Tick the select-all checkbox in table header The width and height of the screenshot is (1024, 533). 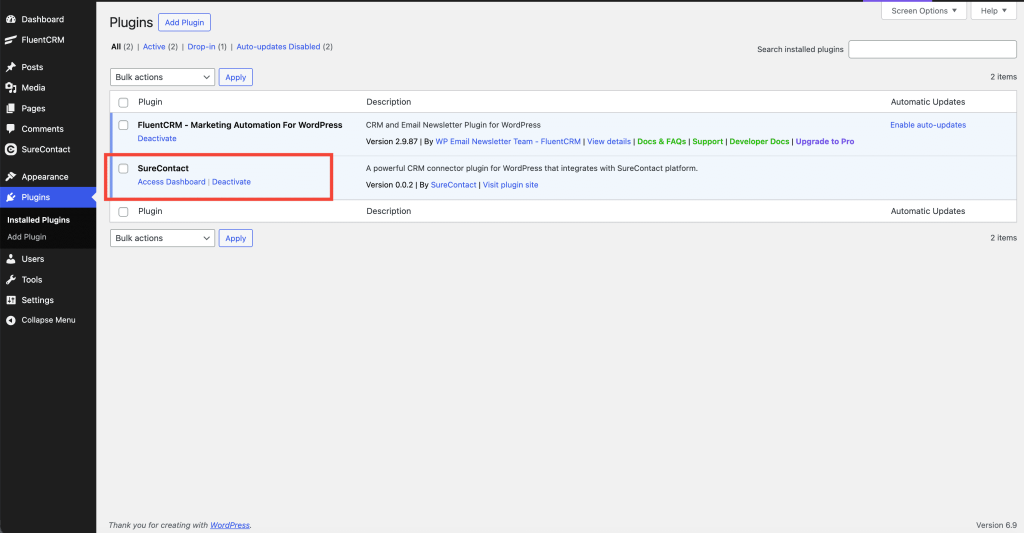tap(123, 103)
